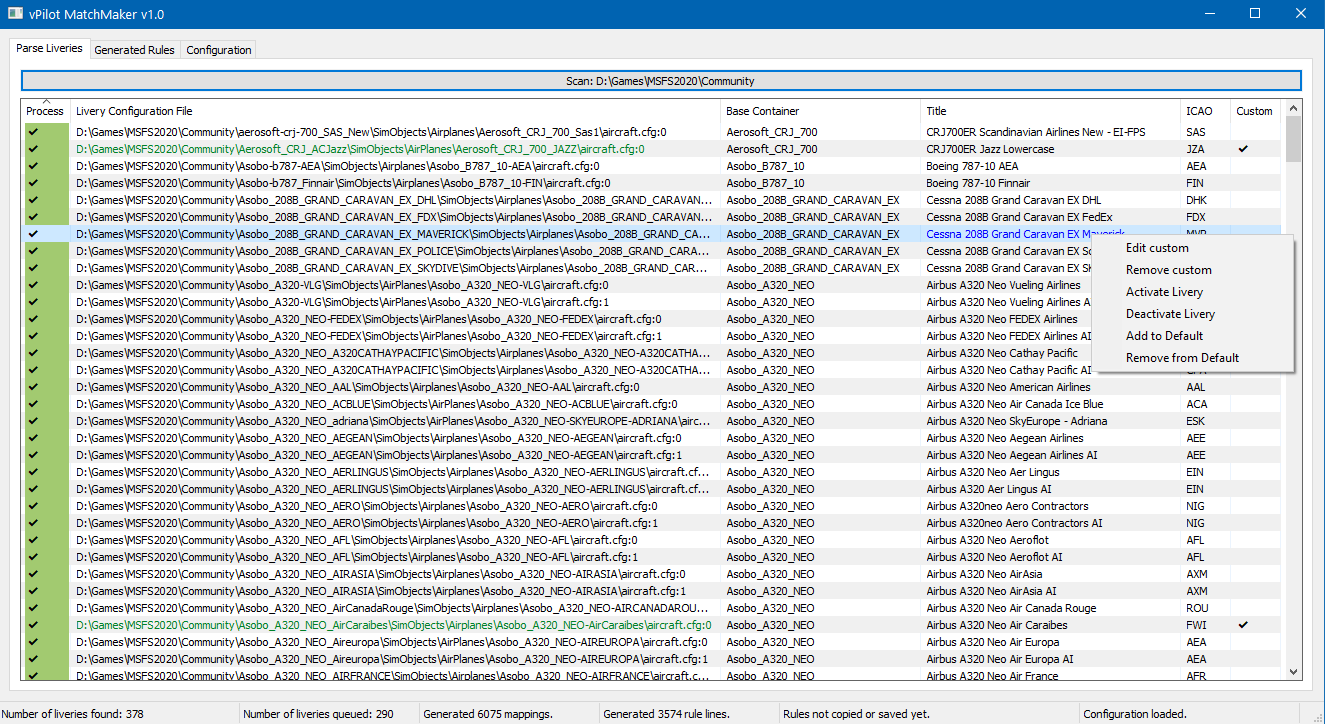The image size is (1325, 724).
Task: Toggle Process check for Boeing 787-10 AEA row
Action: click(34, 166)
